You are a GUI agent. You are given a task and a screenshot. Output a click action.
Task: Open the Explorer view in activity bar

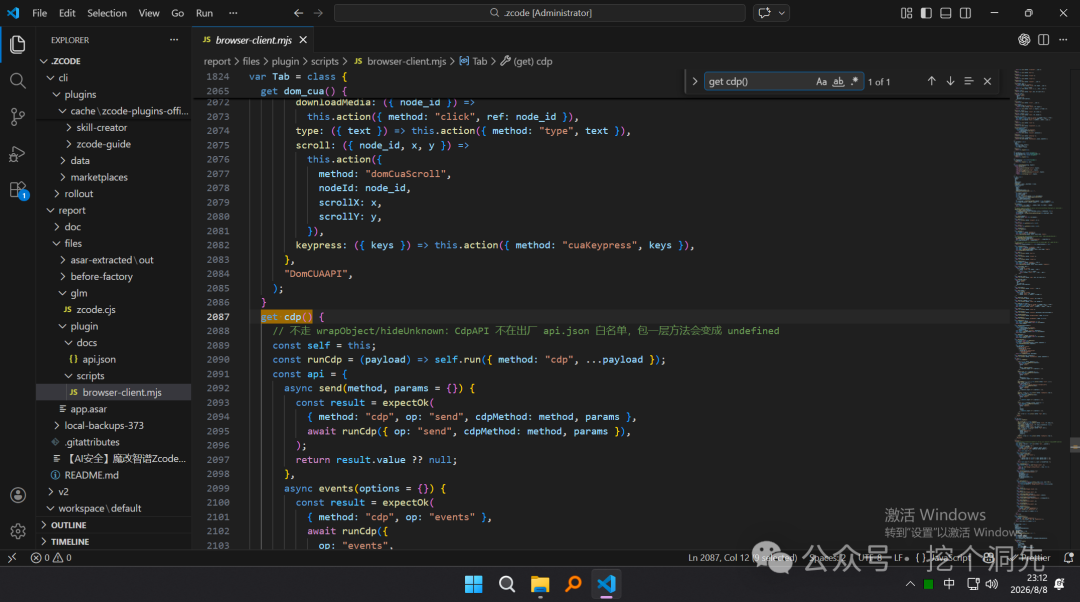[x=18, y=45]
